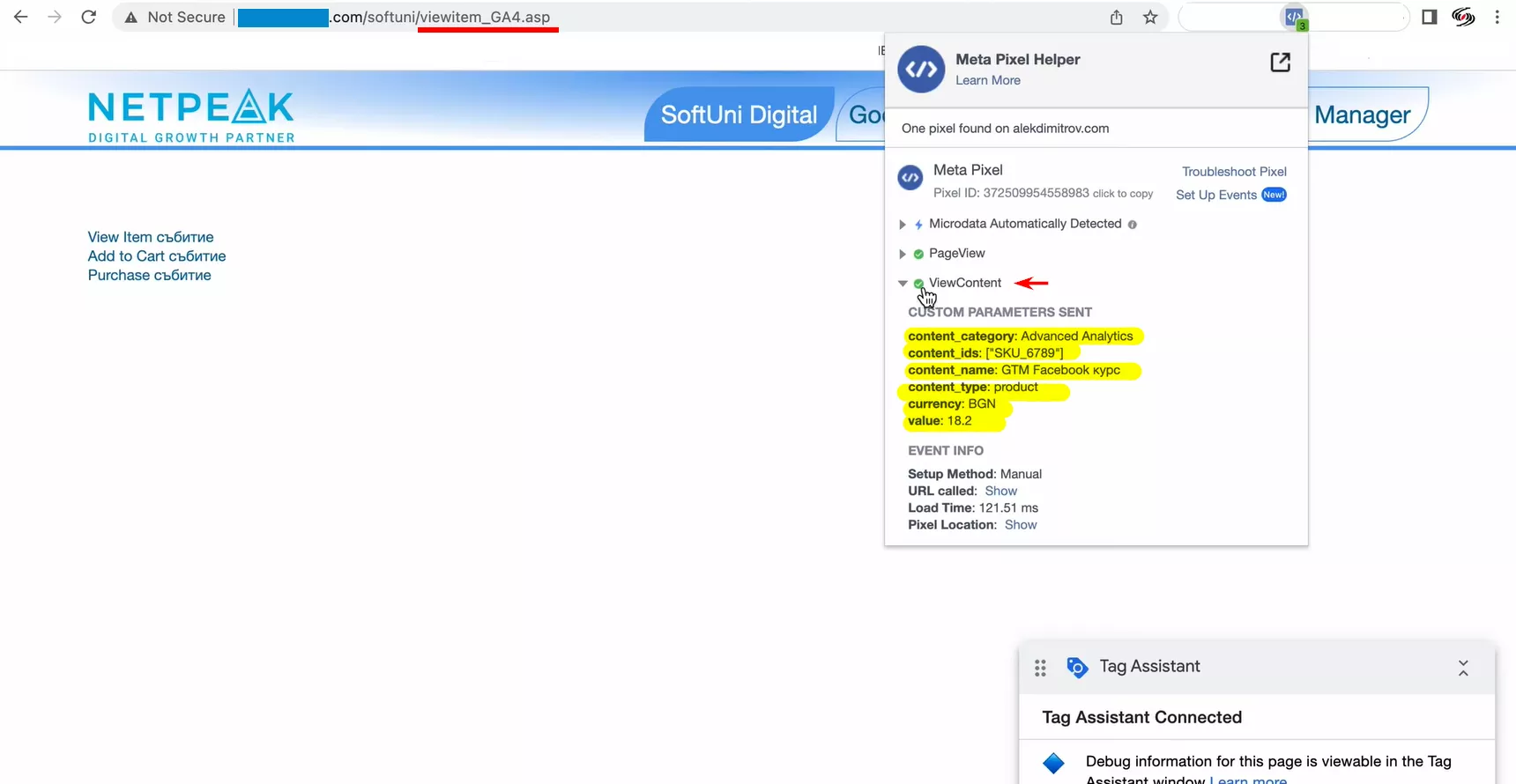
Task: Bookmark this page with the star icon
Action: click(1150, 17)
